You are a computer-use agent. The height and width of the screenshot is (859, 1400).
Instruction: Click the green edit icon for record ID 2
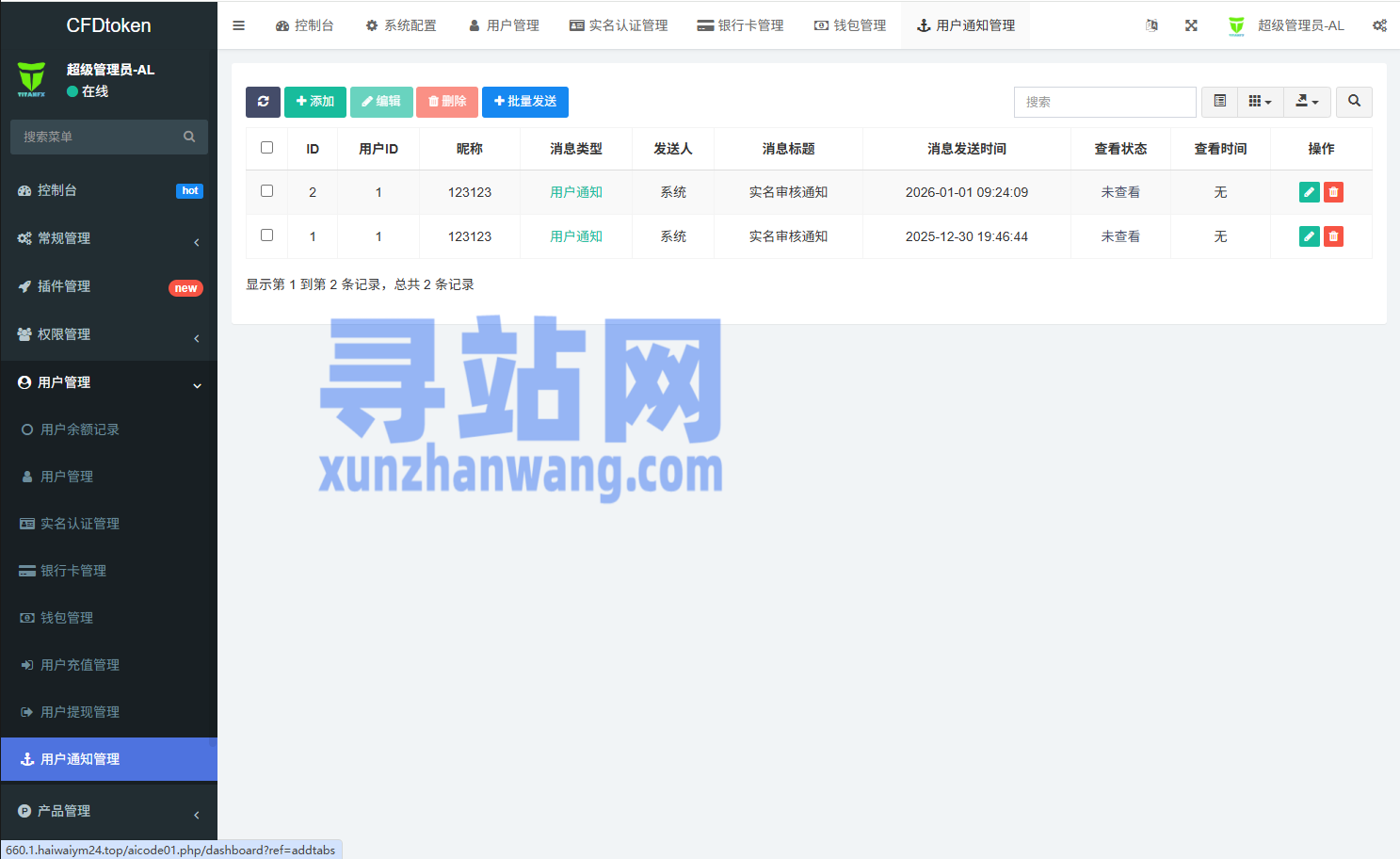click(1309, 192)
